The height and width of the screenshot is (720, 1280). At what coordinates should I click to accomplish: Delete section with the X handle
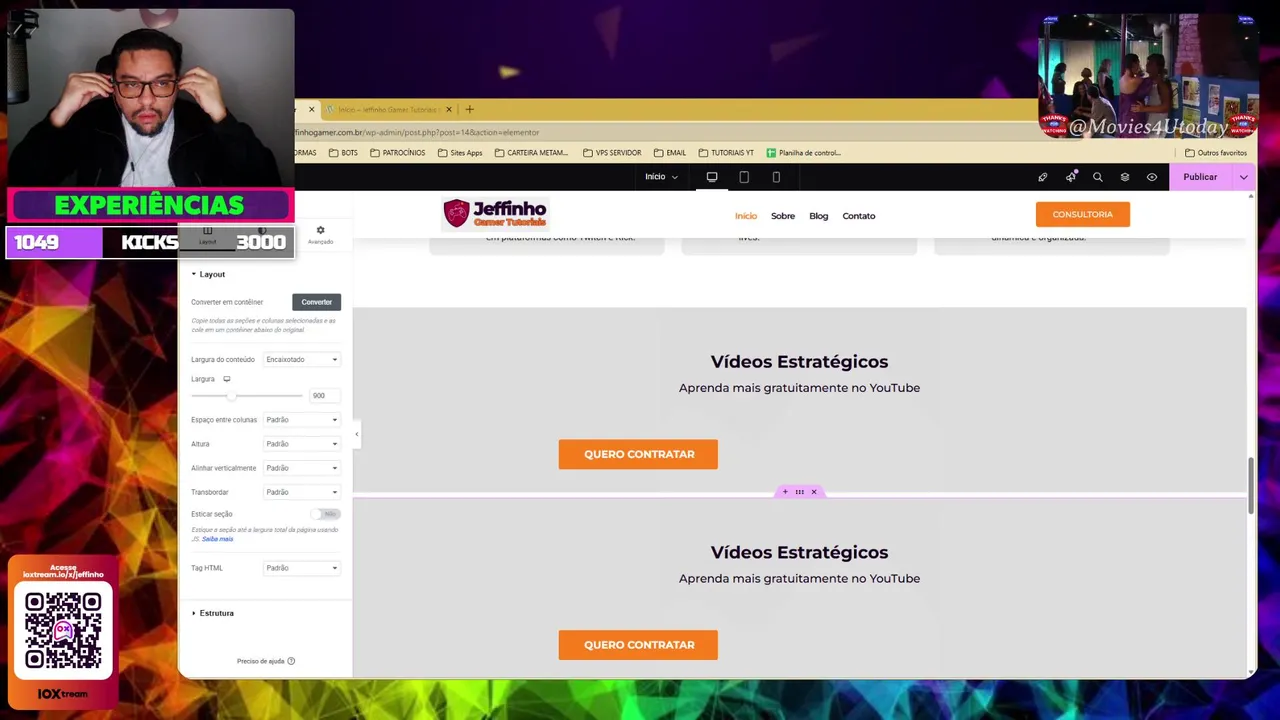click(x=814, y=492)
